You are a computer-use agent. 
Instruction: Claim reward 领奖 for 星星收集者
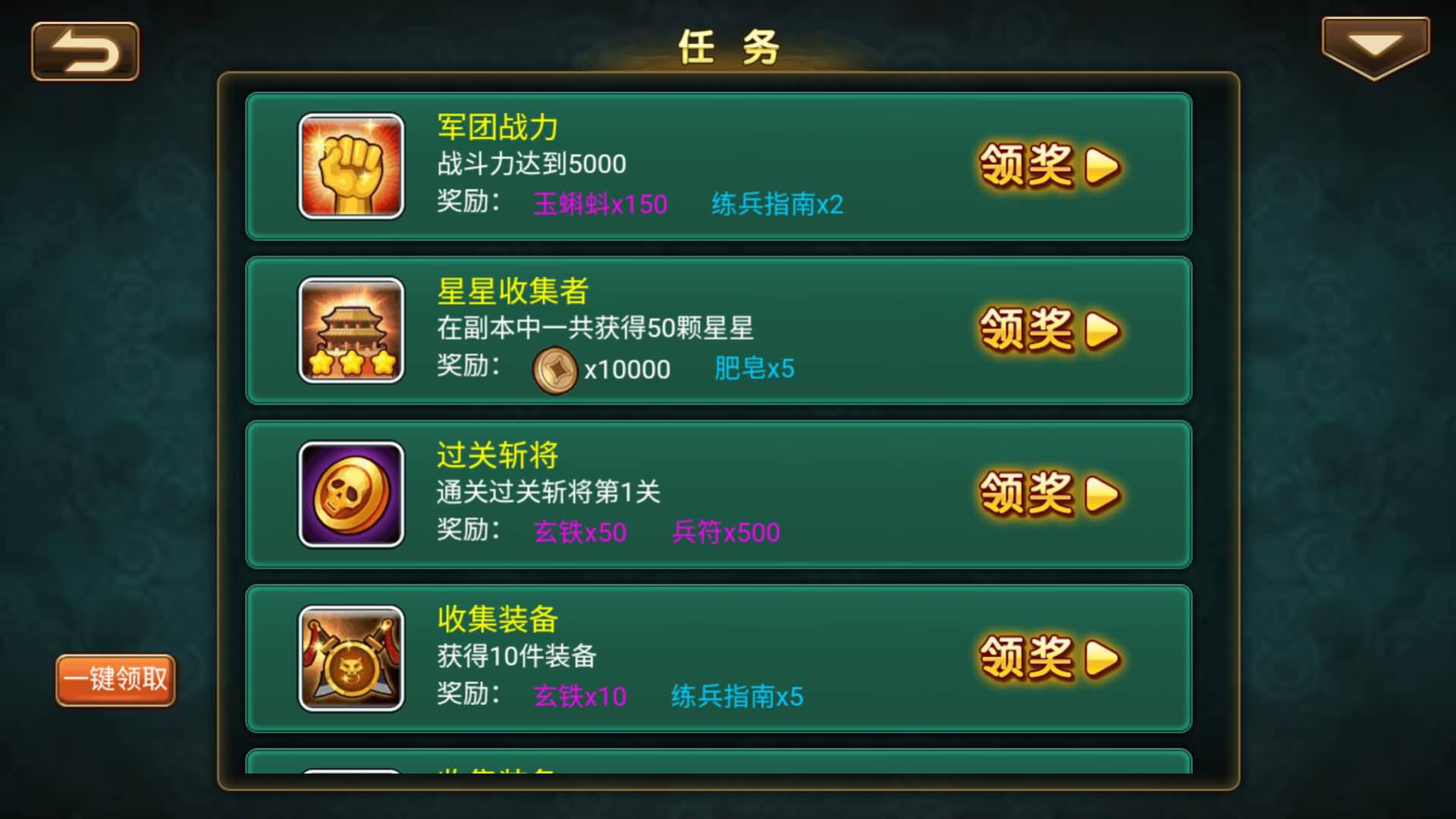point(1050,329)
